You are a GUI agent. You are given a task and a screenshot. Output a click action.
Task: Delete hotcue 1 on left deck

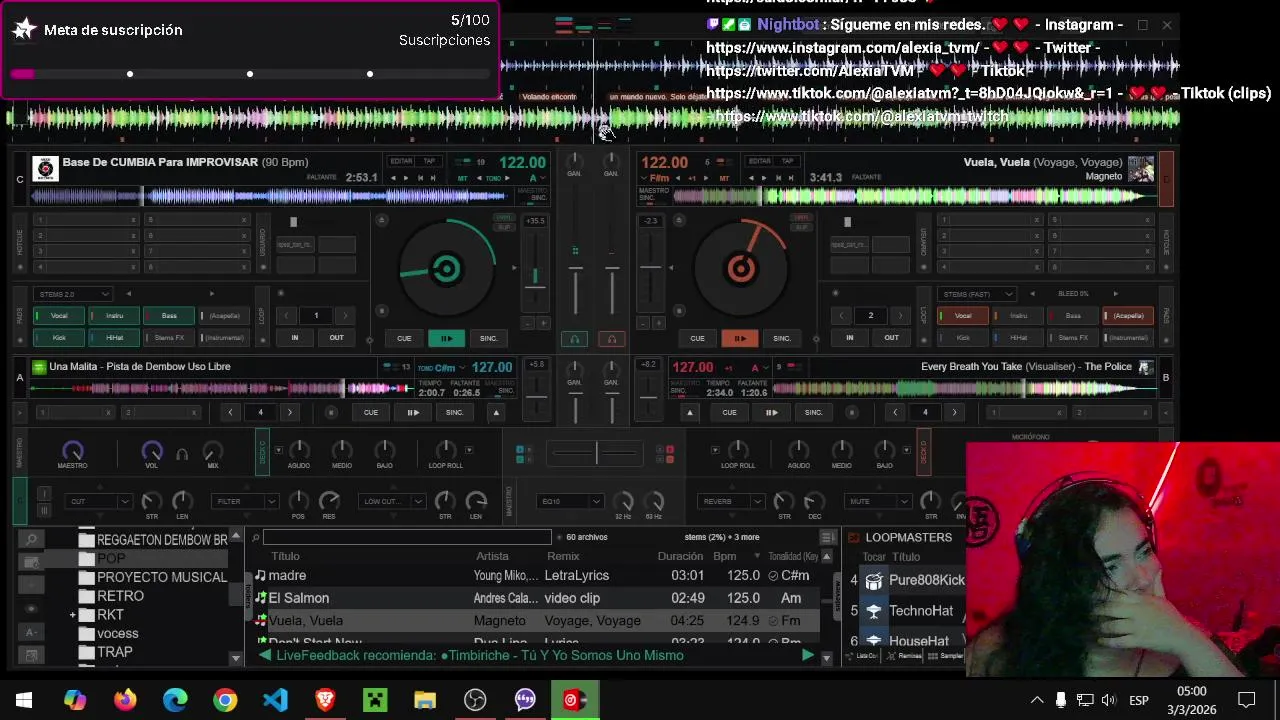(x=132, y=220)
